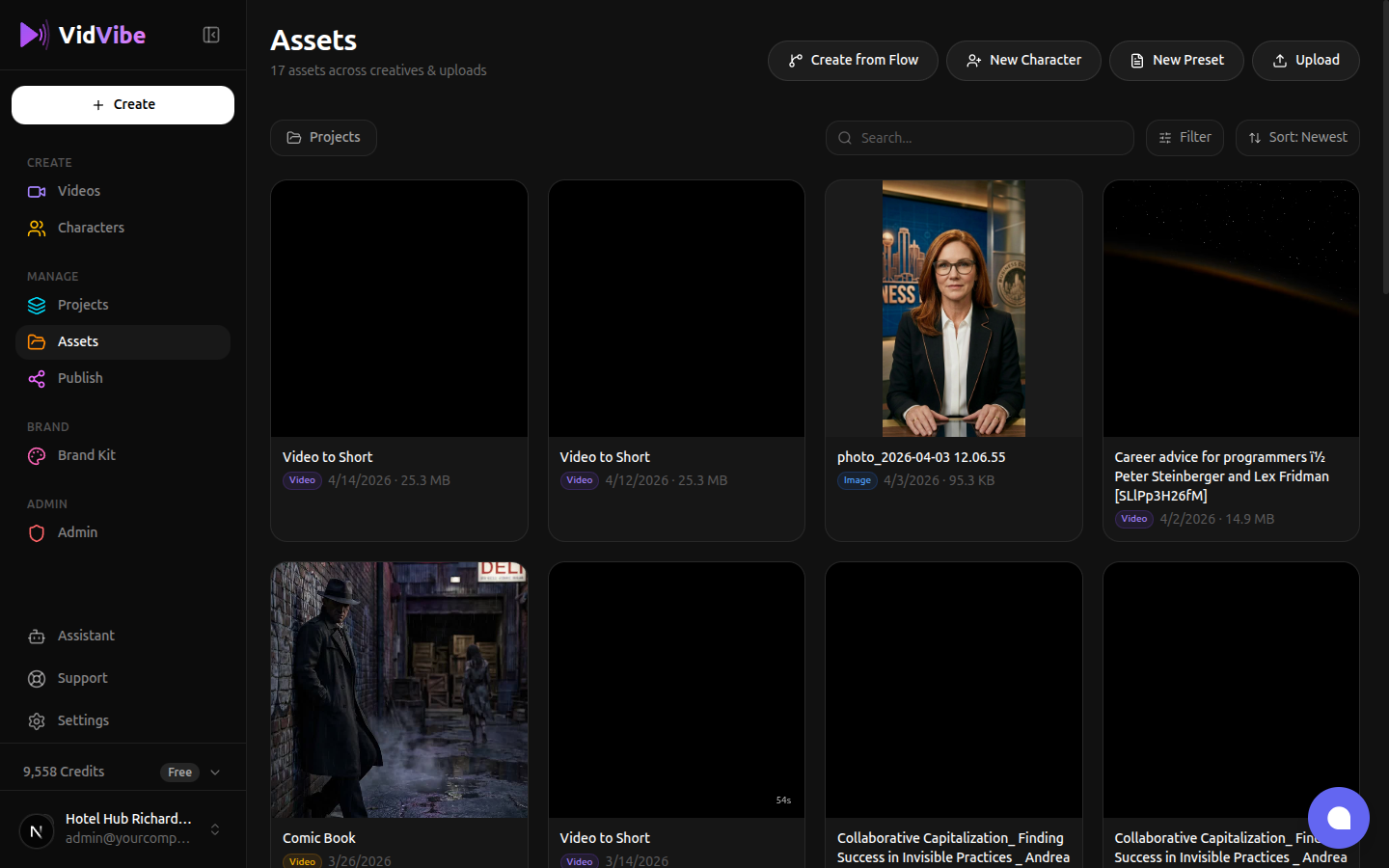Screen dimensions: 1389x868
Task: Click the account avatar N icon
Action: point(37,830)
